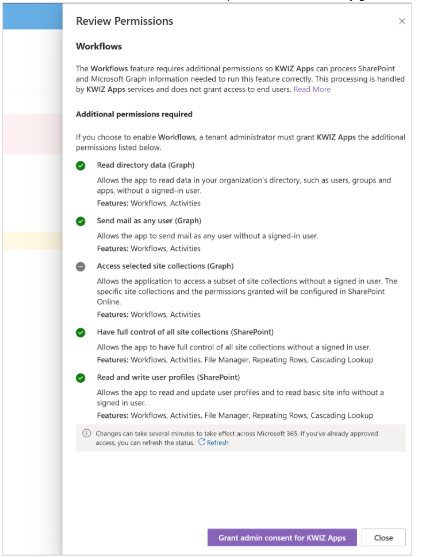This screenshot has width=422, height=557.
Task: Click the green check icon beside Have full control
Action: coord(81,332)
